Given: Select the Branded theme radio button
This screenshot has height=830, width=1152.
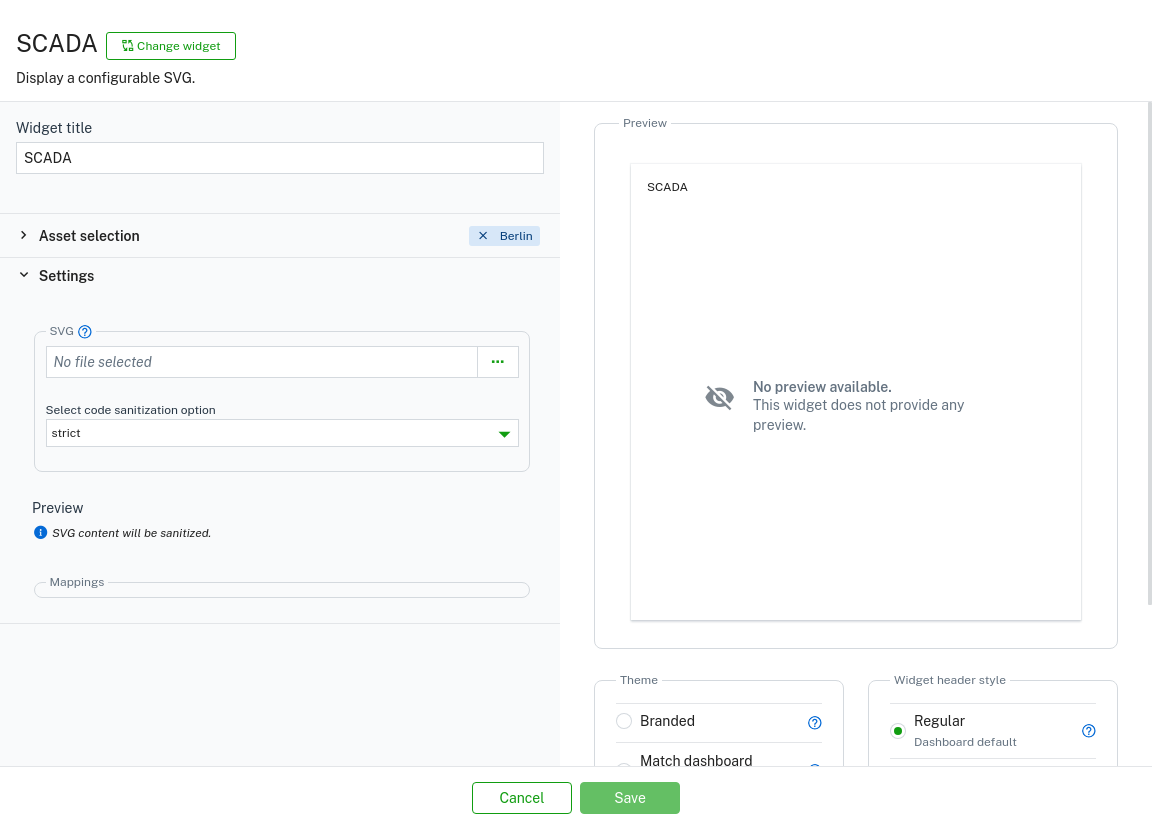Looking at the screenshot, I should point(624,721).
